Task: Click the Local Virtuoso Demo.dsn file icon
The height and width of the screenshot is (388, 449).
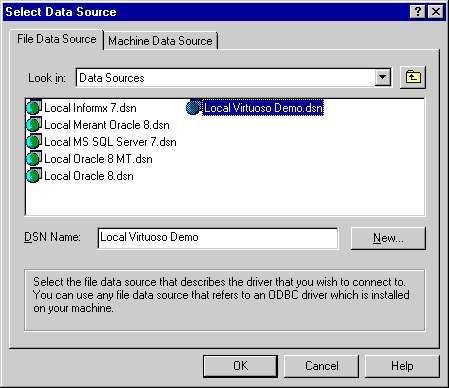Action: click(193, 107)
